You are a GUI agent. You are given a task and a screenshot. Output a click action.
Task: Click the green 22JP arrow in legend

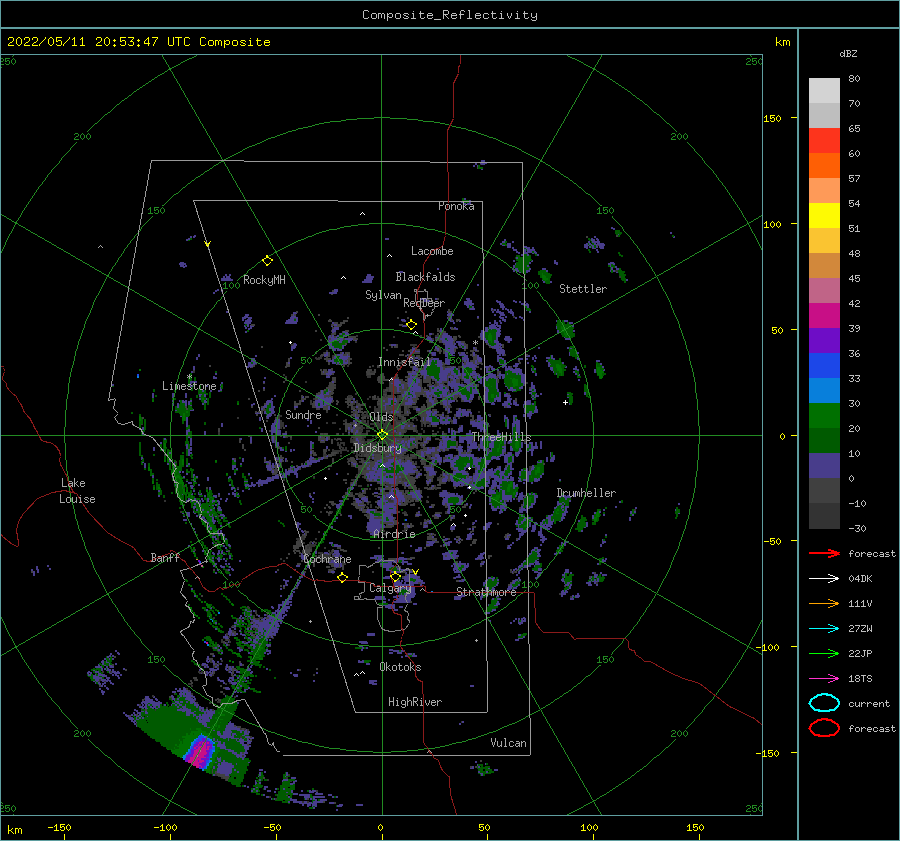tap(824, 653)
